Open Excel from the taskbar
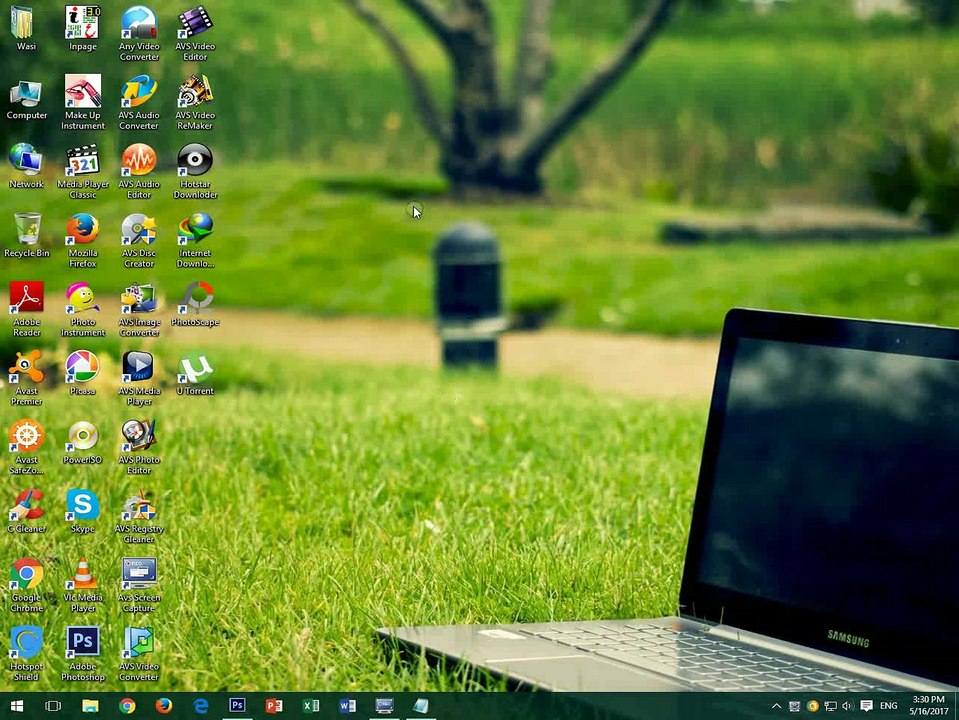This screenshot has width=959, height=720. point(311,706)
